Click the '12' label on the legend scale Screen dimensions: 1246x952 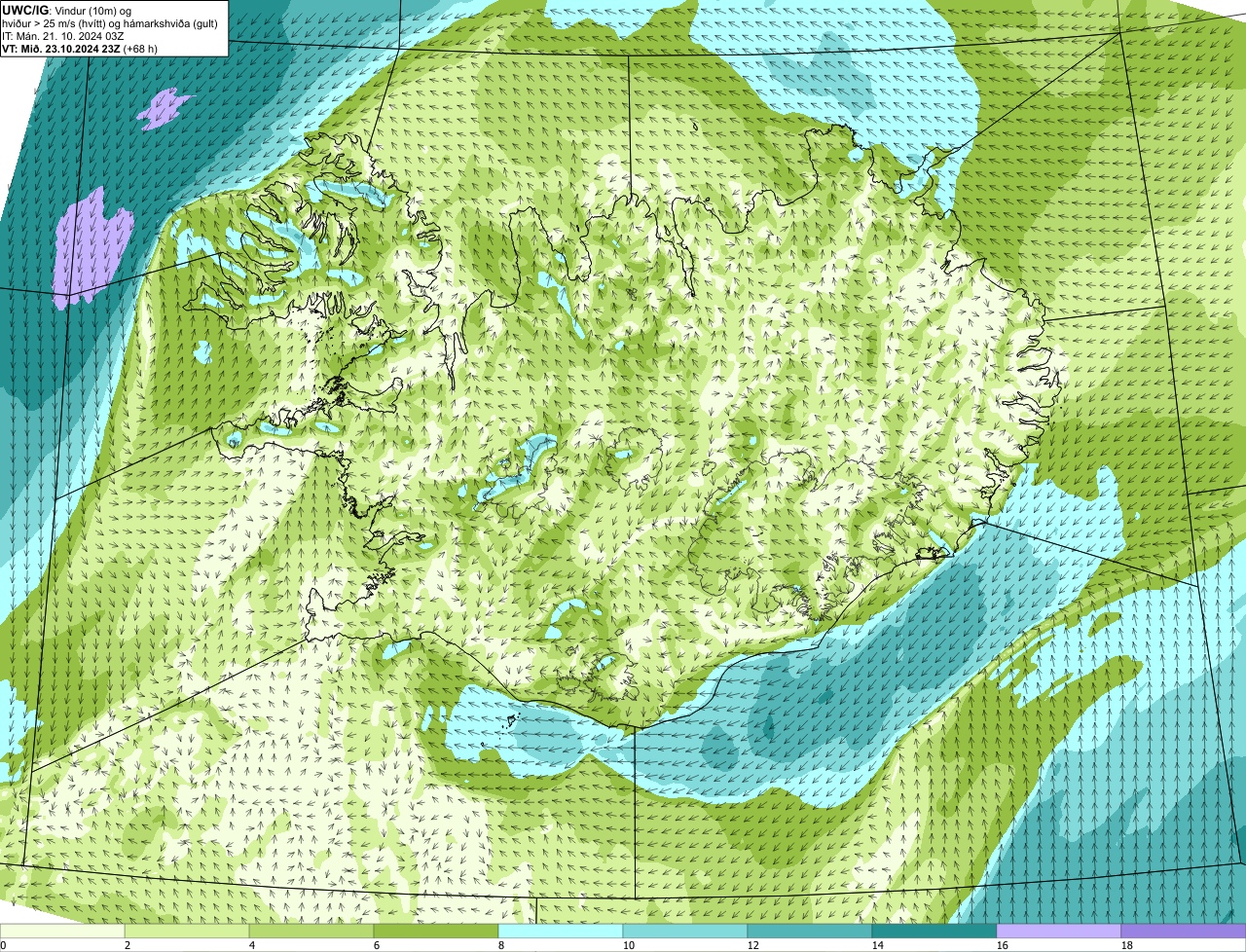click(x=753, y=945)
